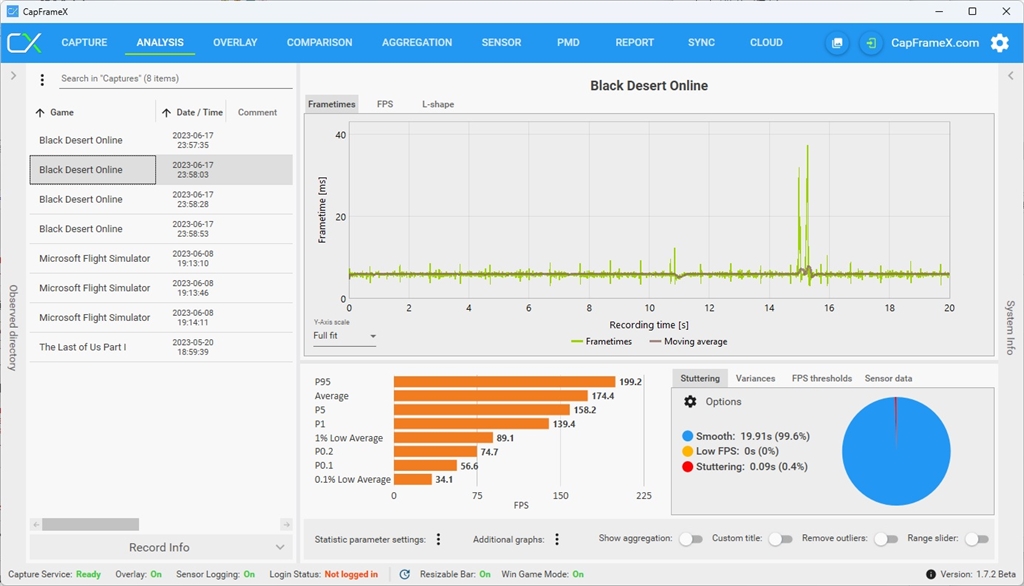Viewport: 1024px width, 586px height.
Task: Click the captures list scroll right arrow
Action: pos(286,524)
